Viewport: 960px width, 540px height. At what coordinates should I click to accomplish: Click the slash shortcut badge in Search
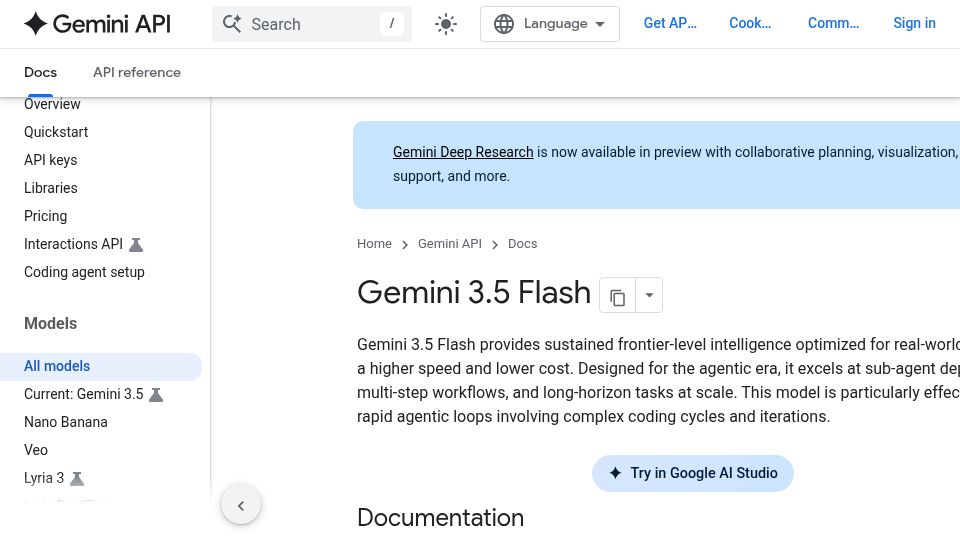[392, 24]
